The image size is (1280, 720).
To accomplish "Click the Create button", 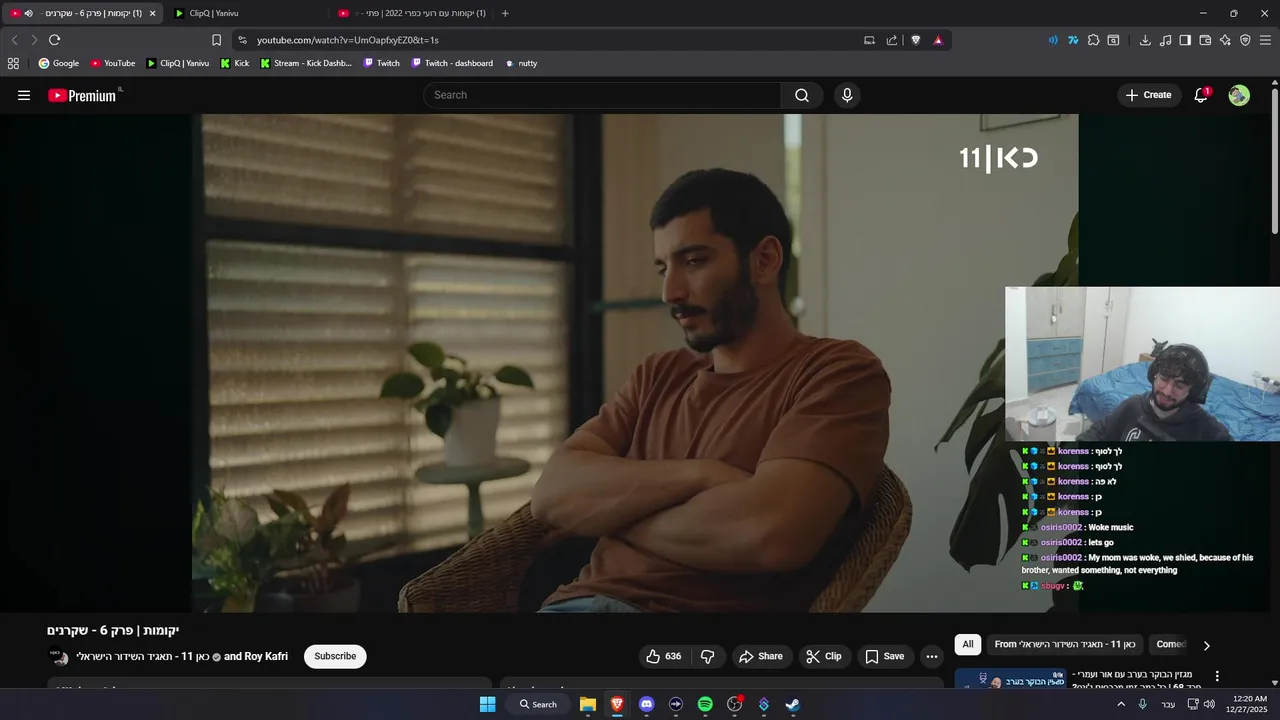I will click(1148, 95).
